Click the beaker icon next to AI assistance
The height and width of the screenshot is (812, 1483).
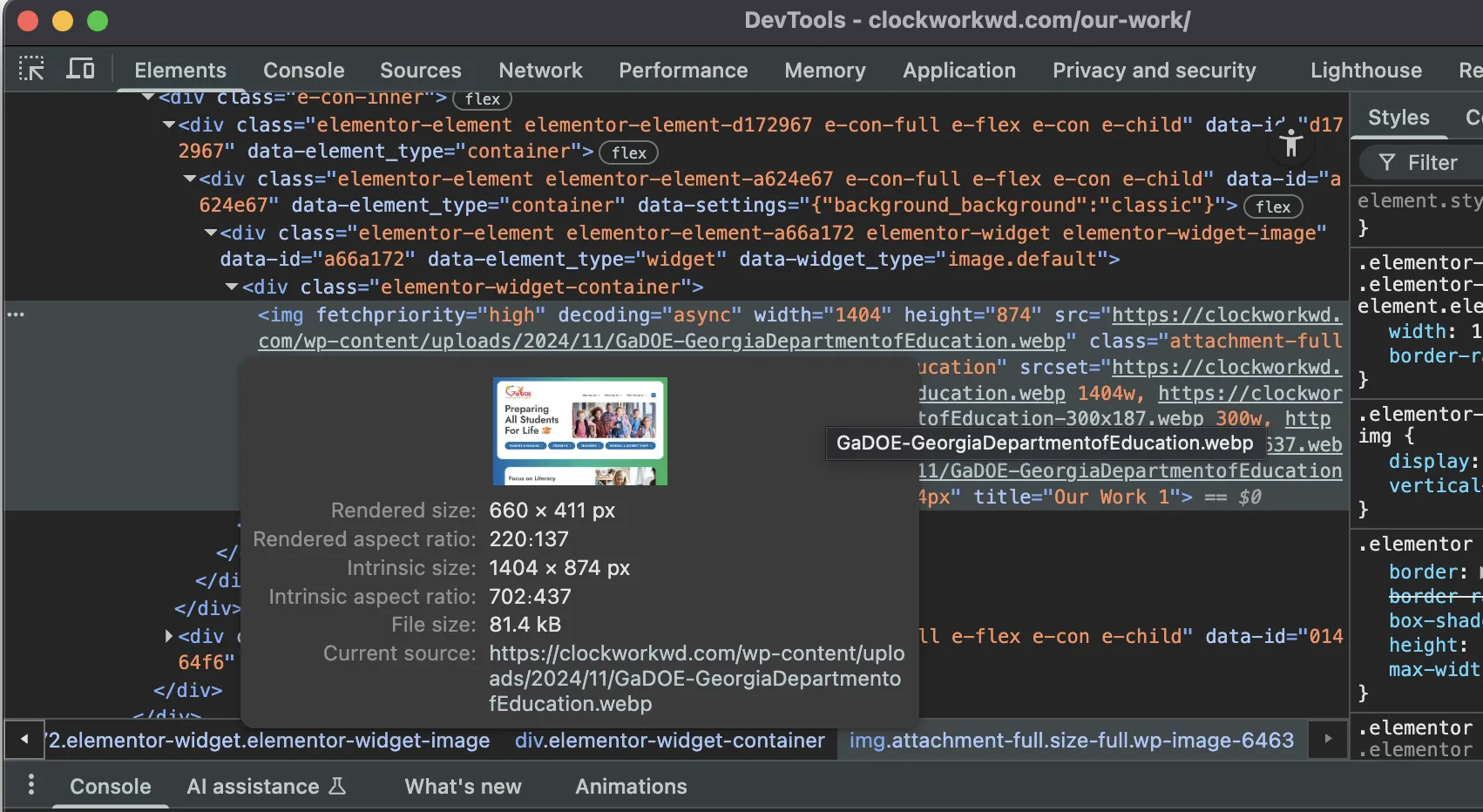(x=337, y=785)
